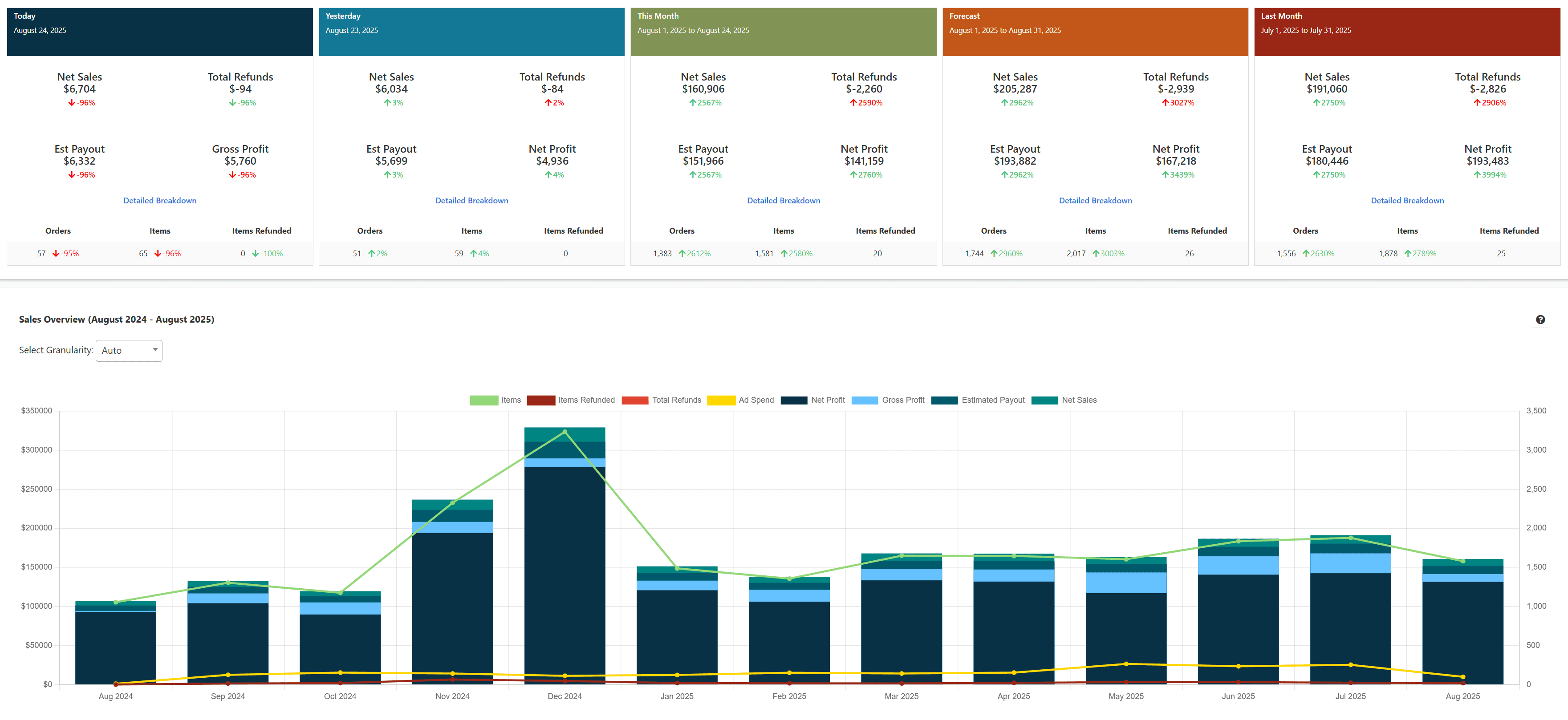This screenshot has width=1568, height=720.
Task: Open the Select Granularity dropdown
Action: 128,351
